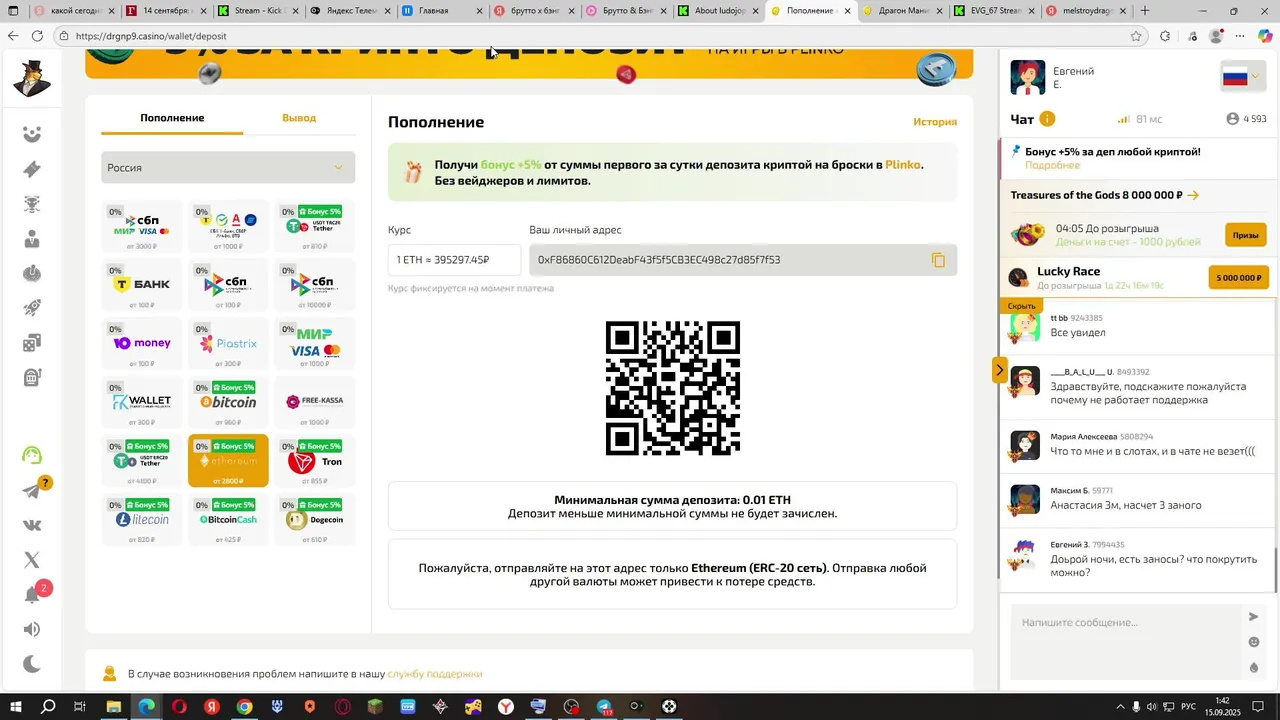Open File Explorer from the taskbar
Image resolution: width=1280 pixels, height=720 pixels.
tap(114, 707)
